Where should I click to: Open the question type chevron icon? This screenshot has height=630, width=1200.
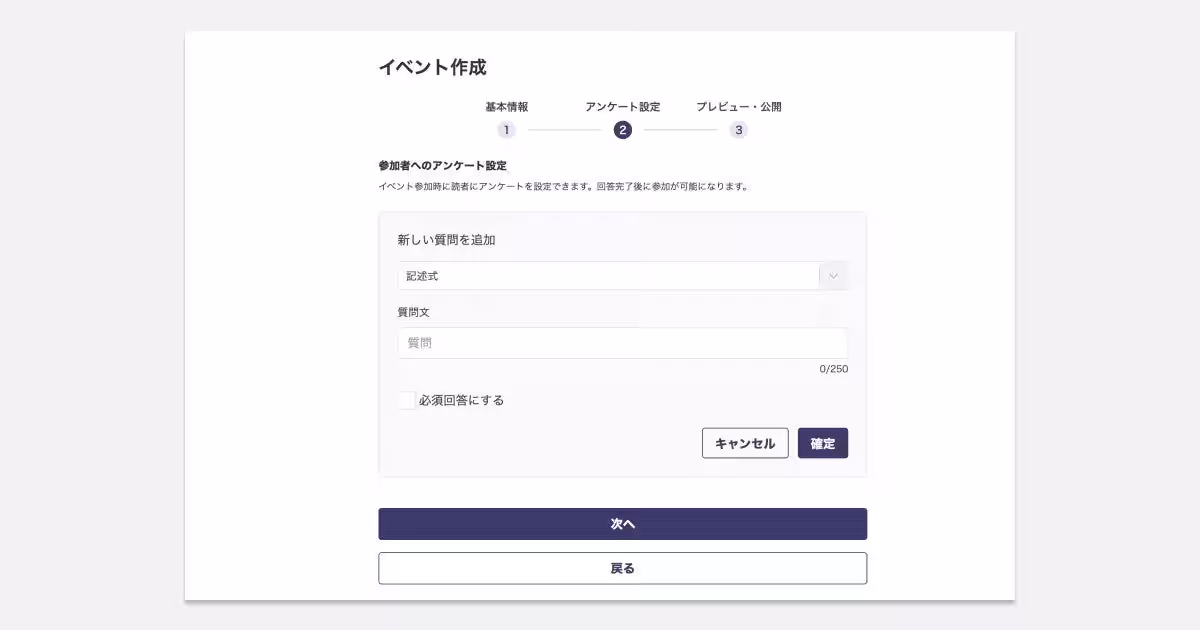coord(832,275)
